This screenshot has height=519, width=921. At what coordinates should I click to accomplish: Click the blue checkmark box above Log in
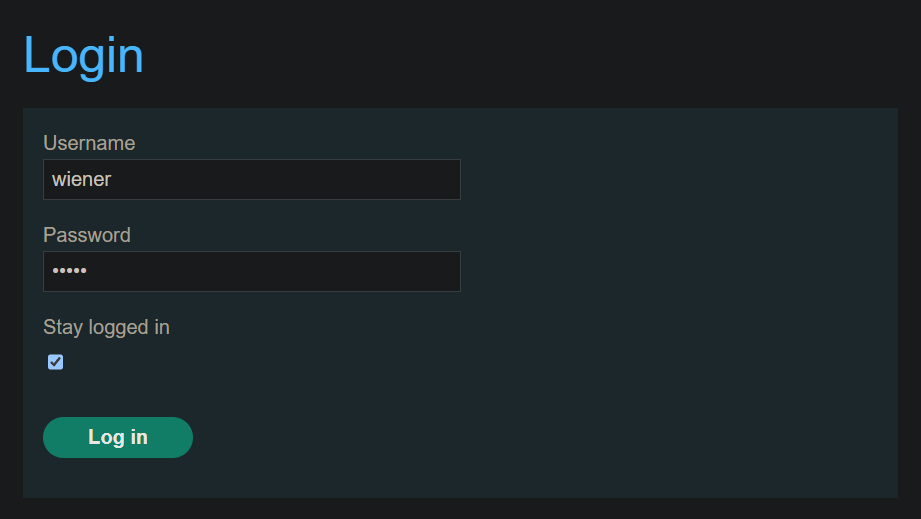click(x=55, y=362)
